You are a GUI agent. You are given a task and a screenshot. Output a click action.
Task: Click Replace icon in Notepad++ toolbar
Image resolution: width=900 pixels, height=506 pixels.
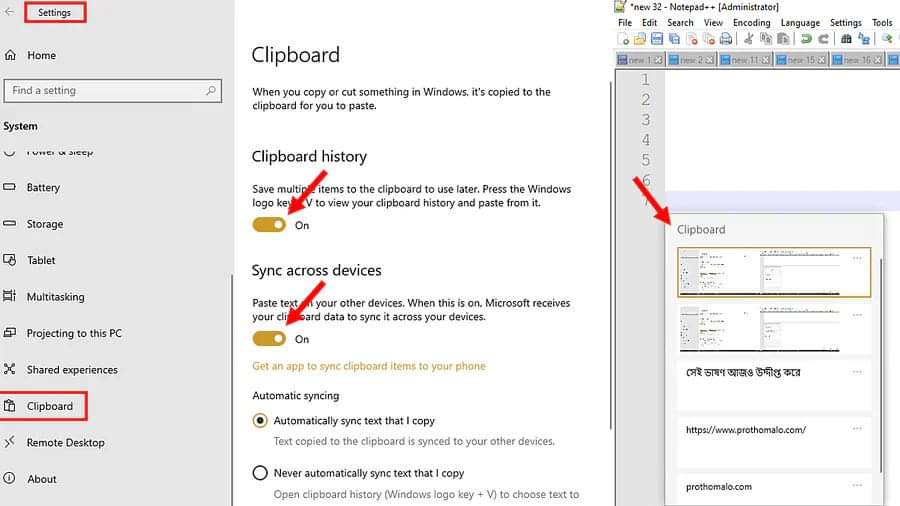(864, 38)
